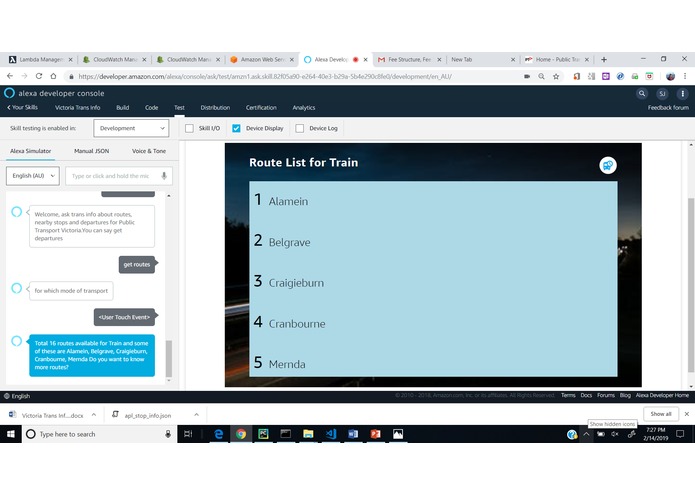Open the SJ user account avatar

coord(662,93)
